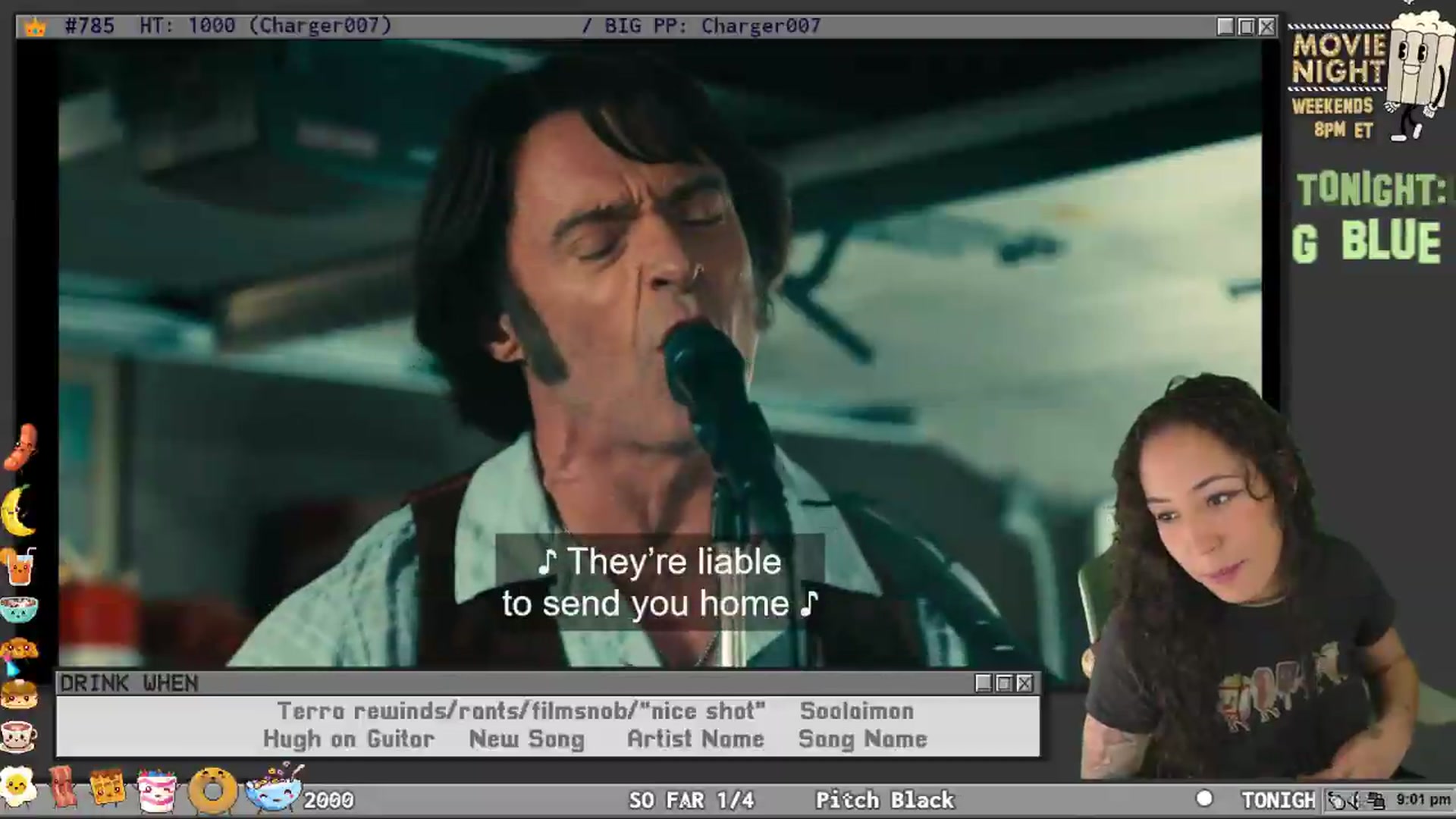Click the 'Pitch Black' label in bottom bar

pos(885,800)
